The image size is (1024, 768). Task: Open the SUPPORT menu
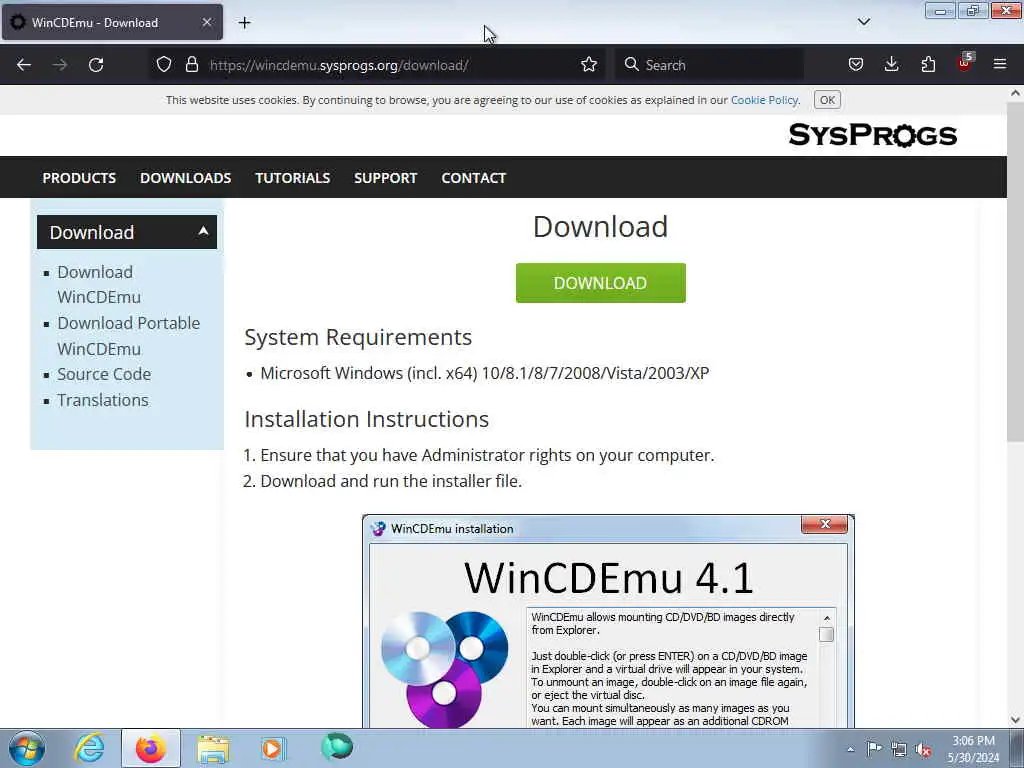[385, 178]
